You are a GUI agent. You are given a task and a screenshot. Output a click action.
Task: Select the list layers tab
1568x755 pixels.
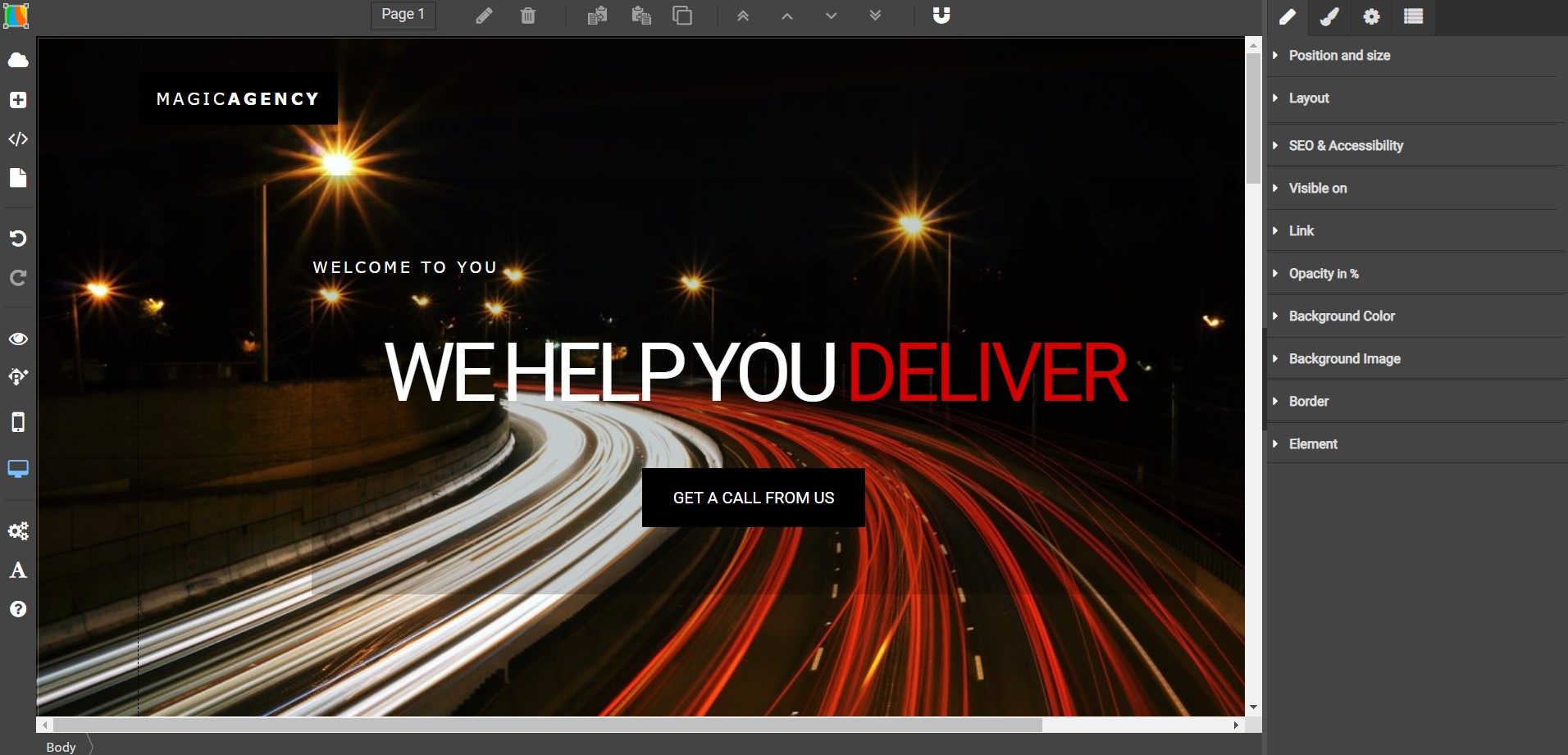[1413, 17]
